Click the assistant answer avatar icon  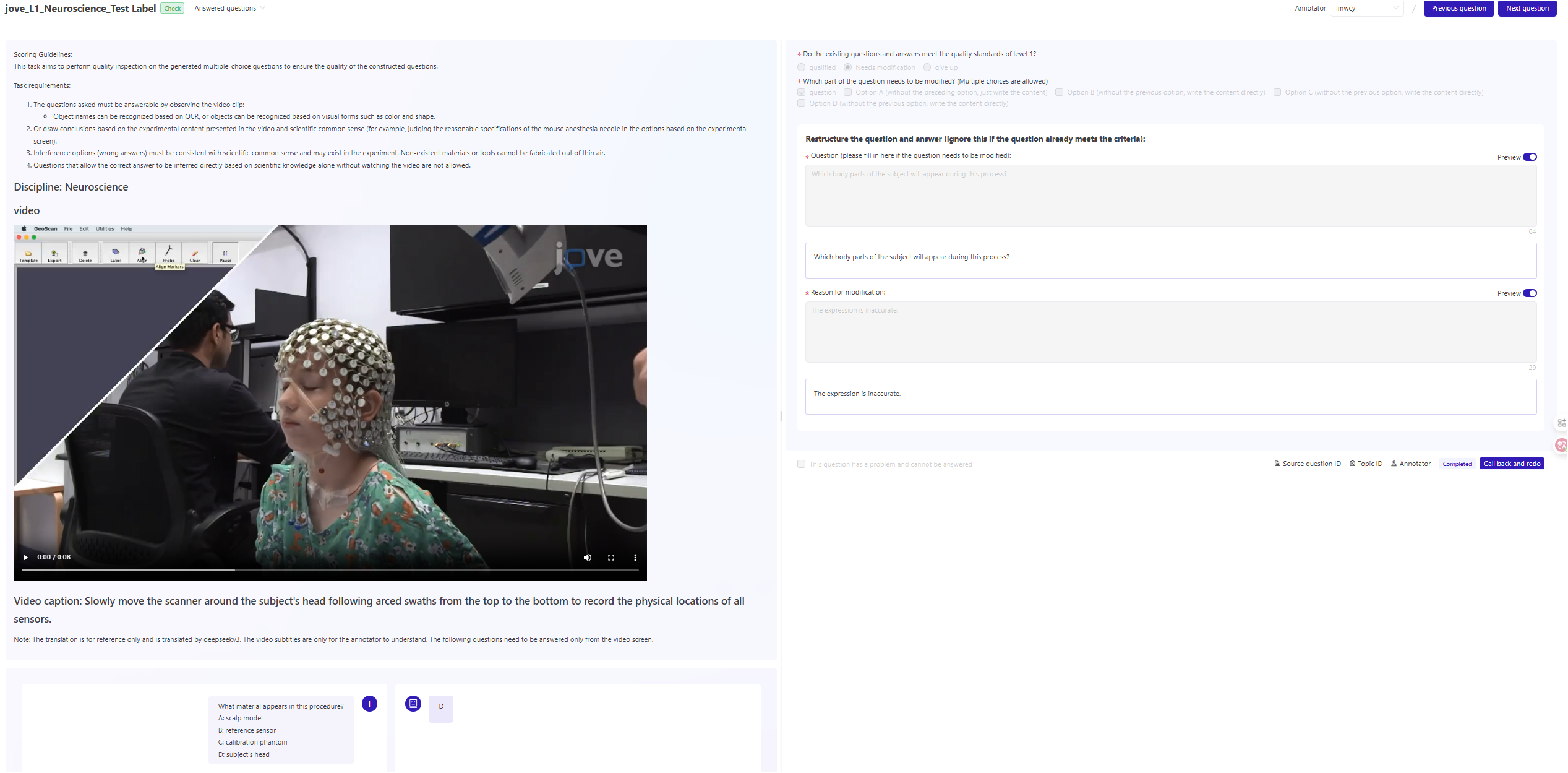(413, 704)
